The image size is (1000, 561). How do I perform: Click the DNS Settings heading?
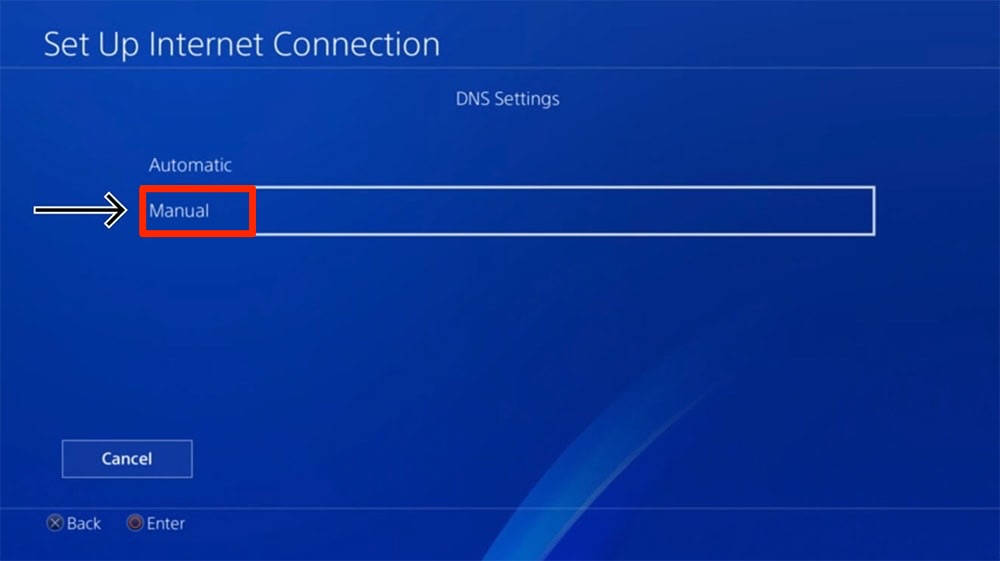[508, 99]
